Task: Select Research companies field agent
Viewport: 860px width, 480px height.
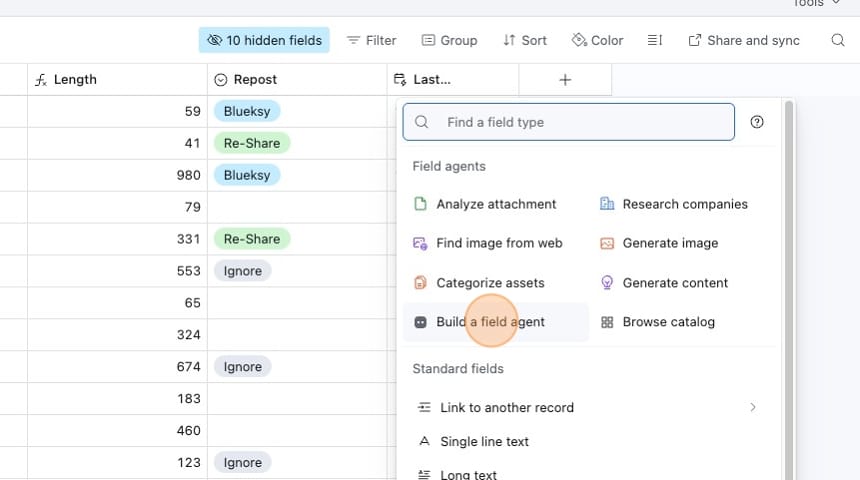Action: pyautogui.click(x=684, y=204)
